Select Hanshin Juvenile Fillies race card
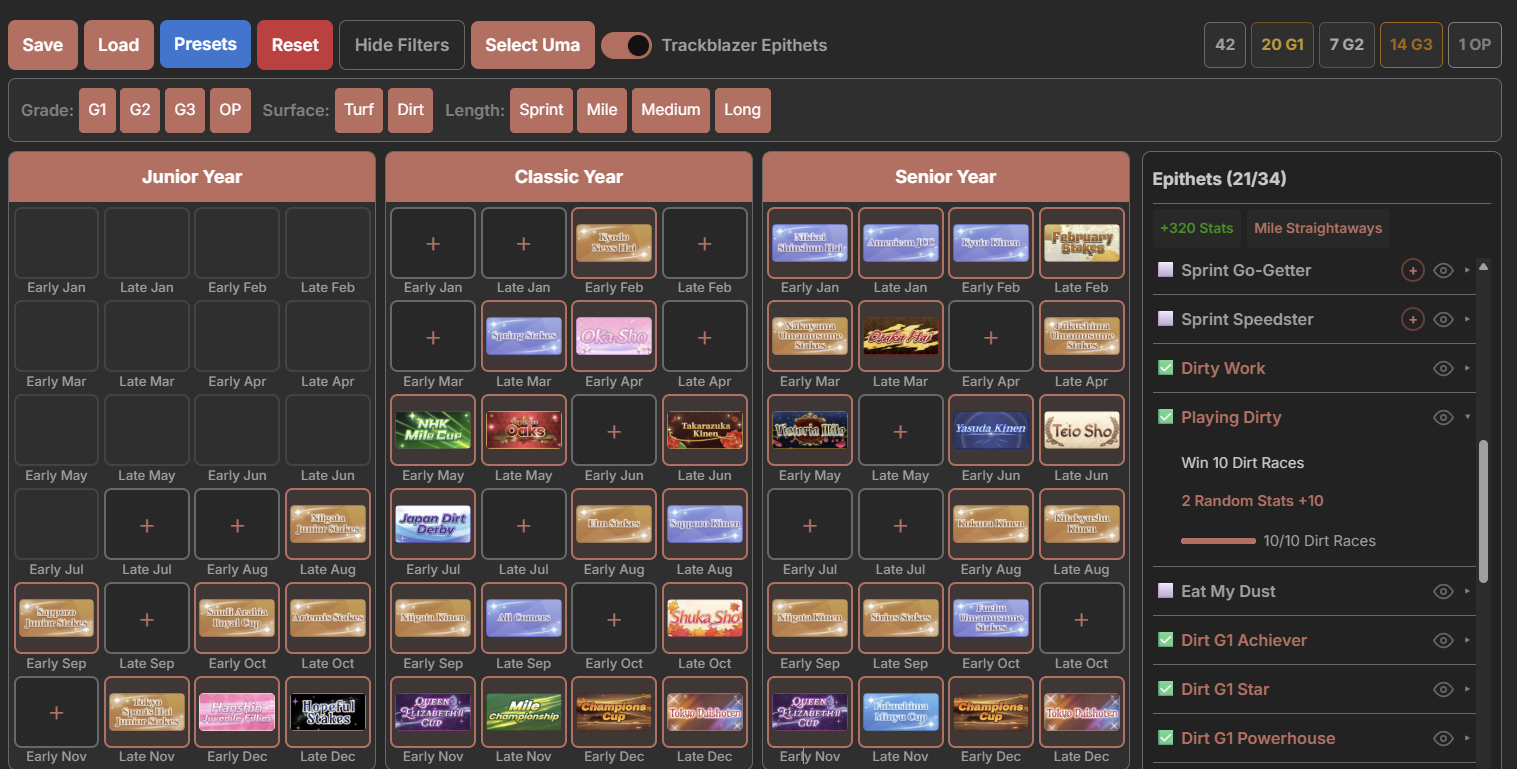 pyautogui.click(x=237, y=712)
